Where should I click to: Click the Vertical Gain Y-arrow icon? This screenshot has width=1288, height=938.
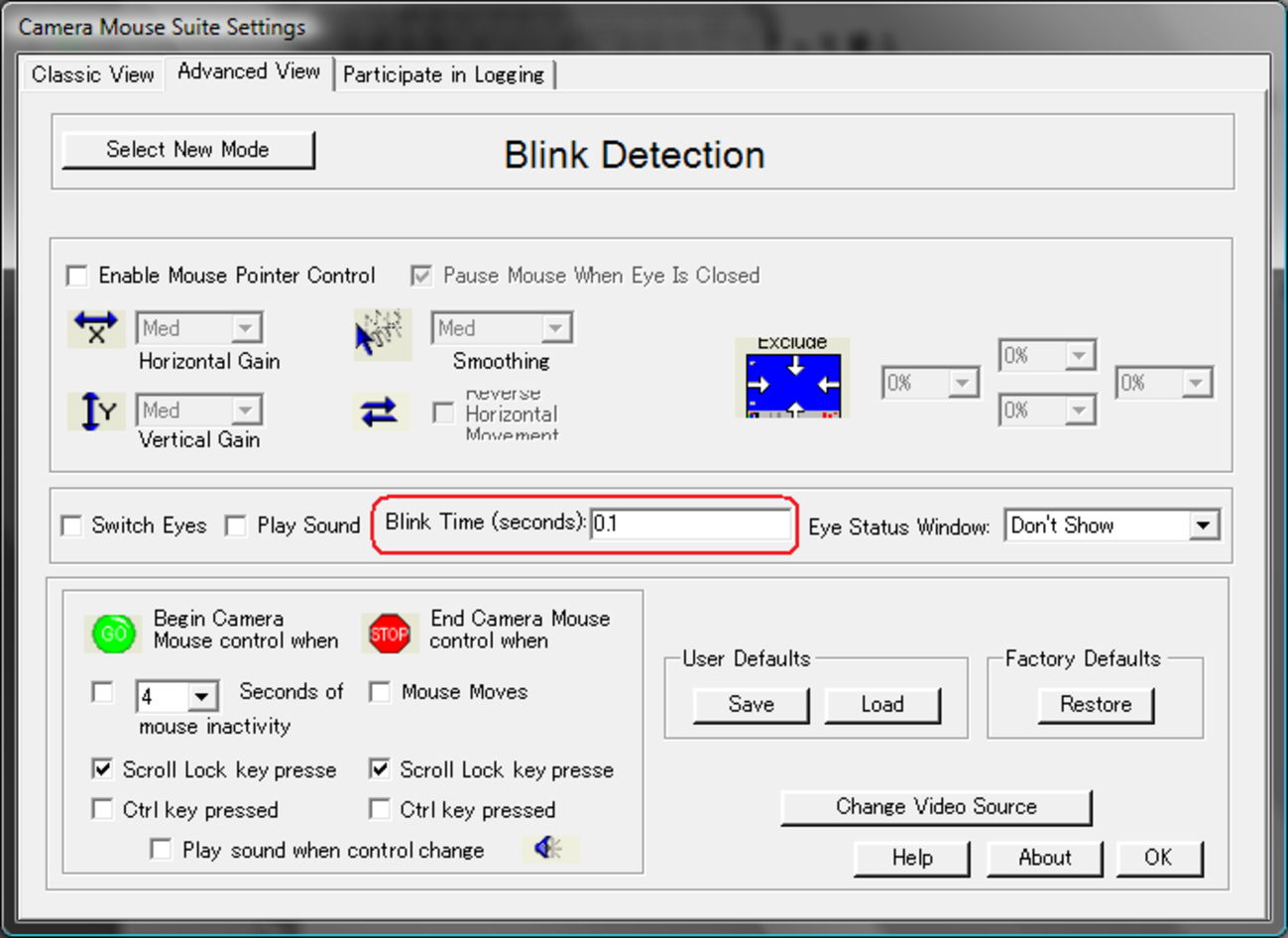[x=96, y=410]
